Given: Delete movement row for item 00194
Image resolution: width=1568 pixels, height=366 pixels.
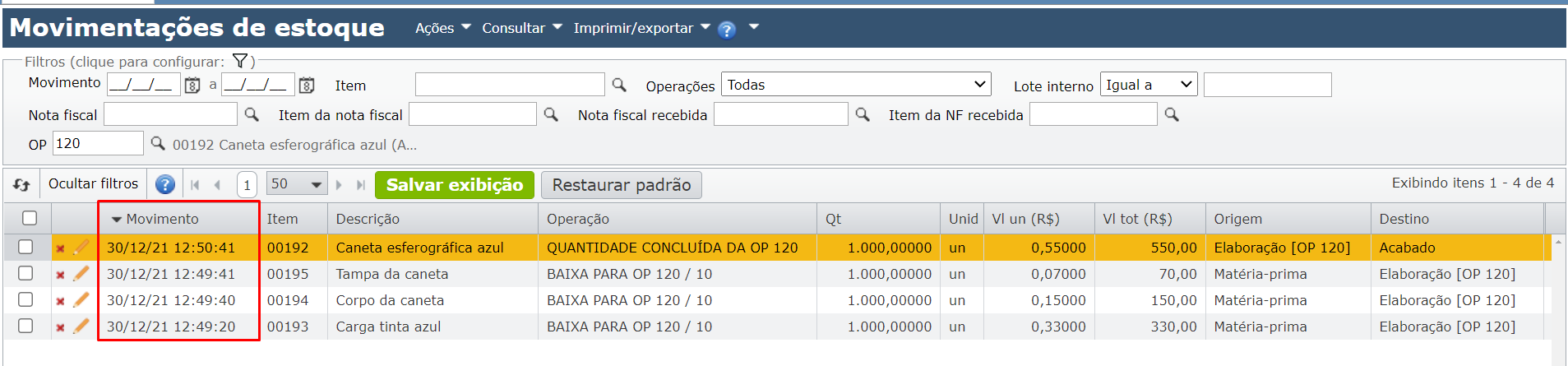Looking at the screenshot, I should click(60, 301).
